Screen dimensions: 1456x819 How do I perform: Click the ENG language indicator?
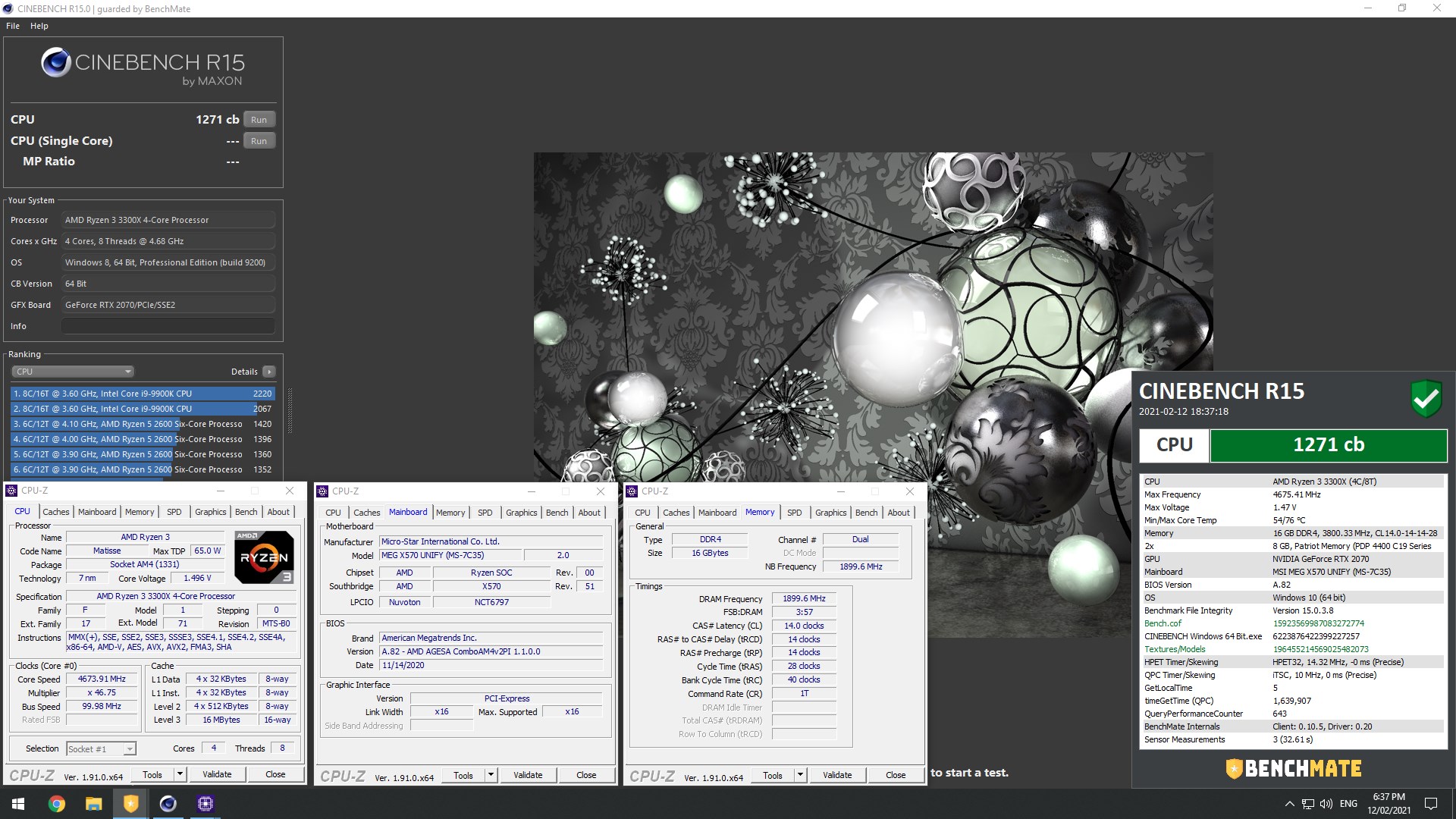[x=1348, y=804]
